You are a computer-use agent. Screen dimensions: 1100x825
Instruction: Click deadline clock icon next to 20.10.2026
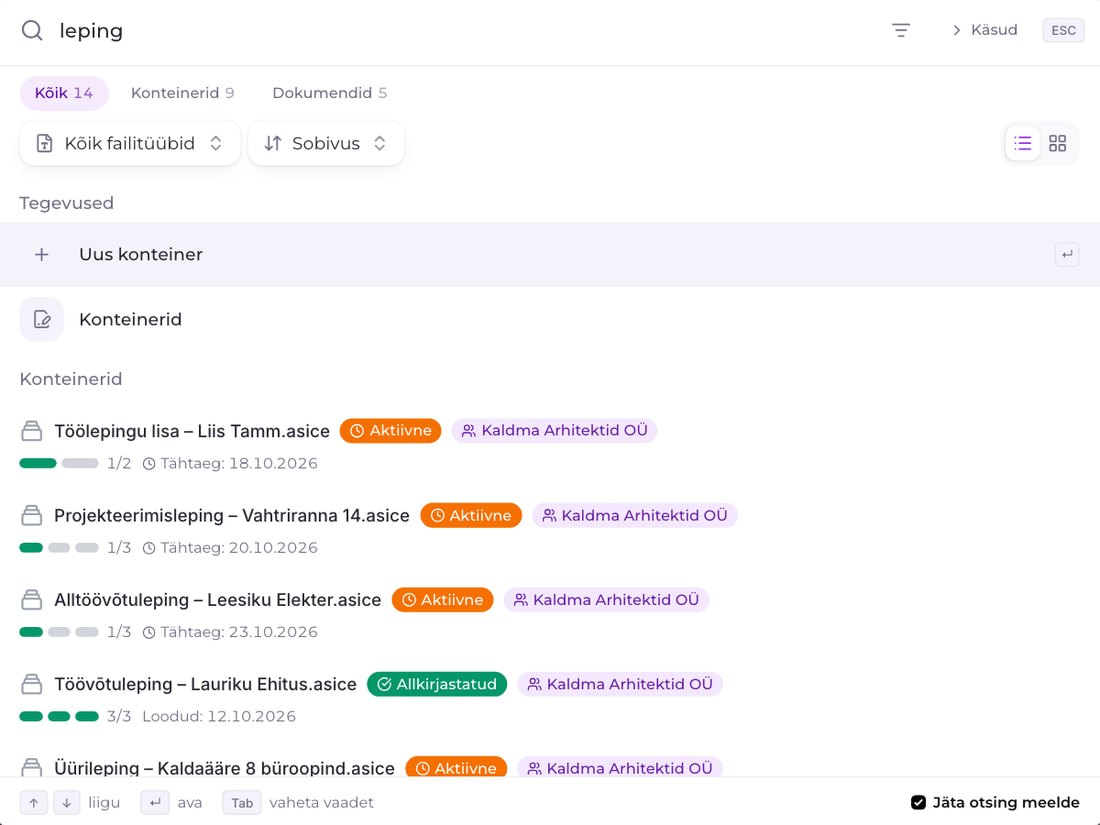pos(149,548)
